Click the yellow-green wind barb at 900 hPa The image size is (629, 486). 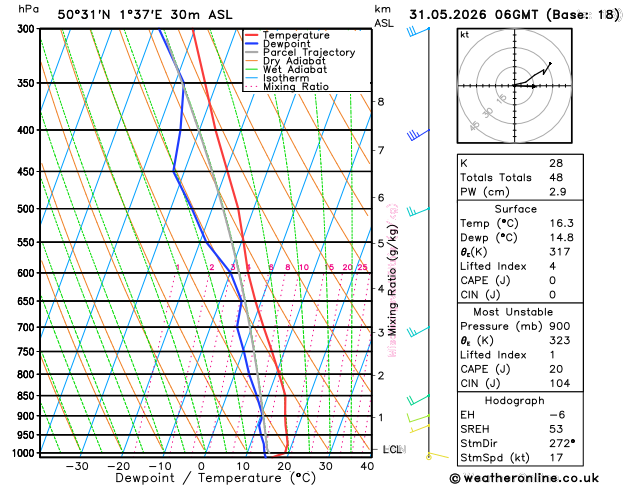418,418
